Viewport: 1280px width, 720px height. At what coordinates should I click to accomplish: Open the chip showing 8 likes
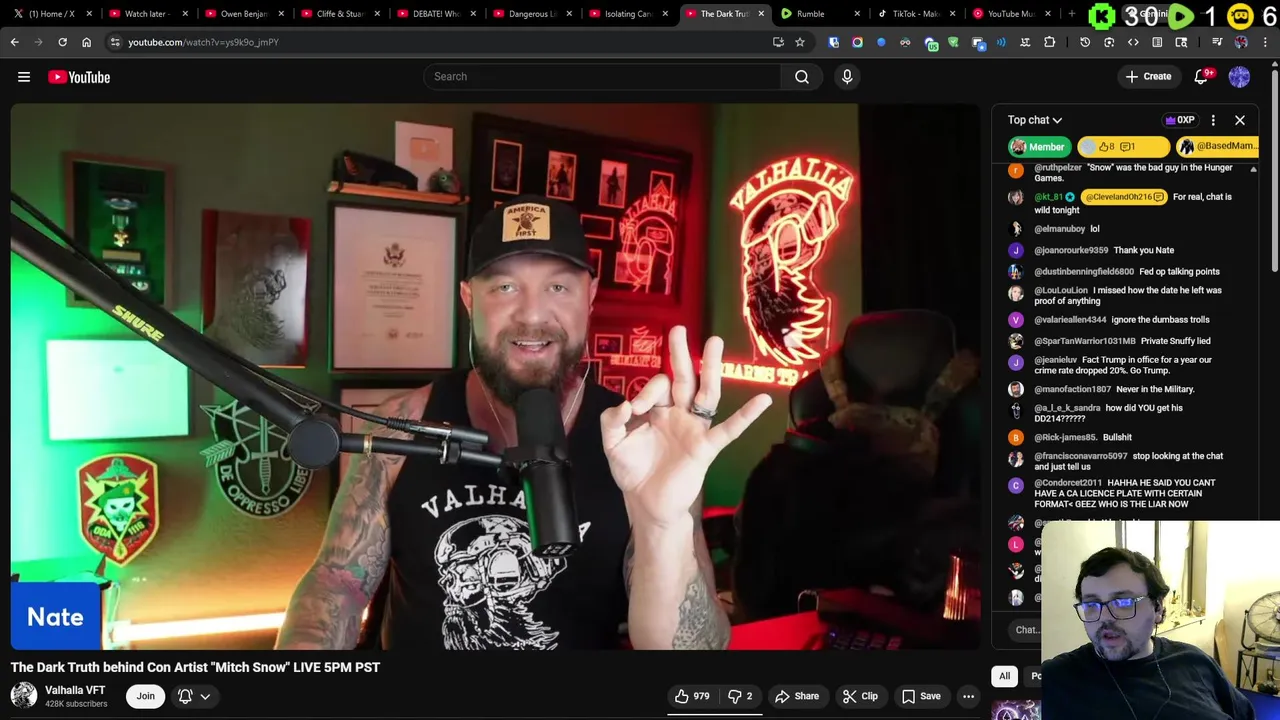coord(1122,147)
